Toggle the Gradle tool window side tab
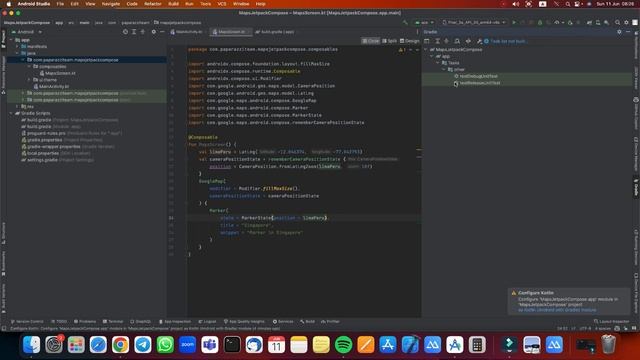This screenshot has width=640, height=360. pyautogui.click(x=636, y=188)
